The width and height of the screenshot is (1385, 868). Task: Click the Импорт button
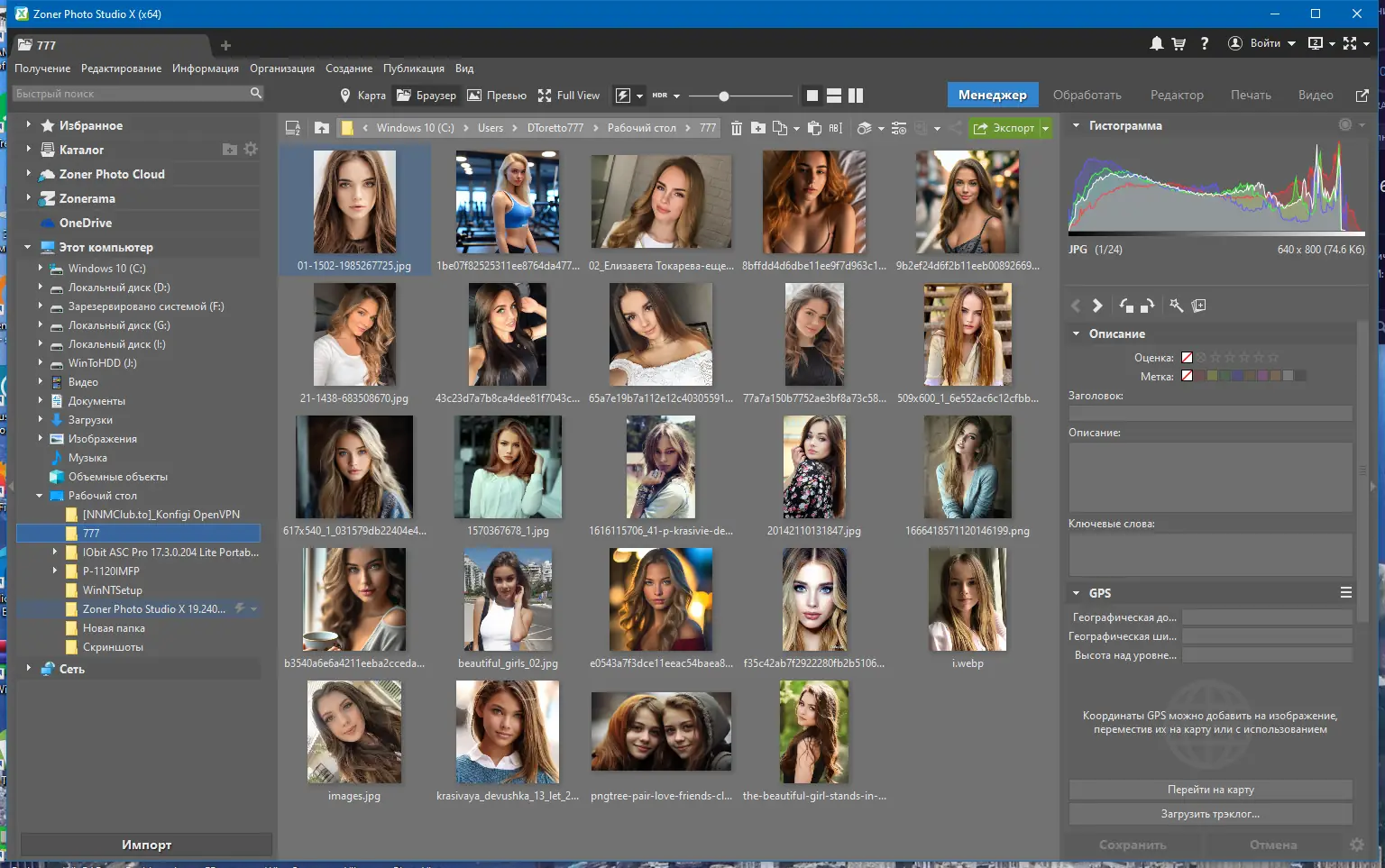[146, 845]
